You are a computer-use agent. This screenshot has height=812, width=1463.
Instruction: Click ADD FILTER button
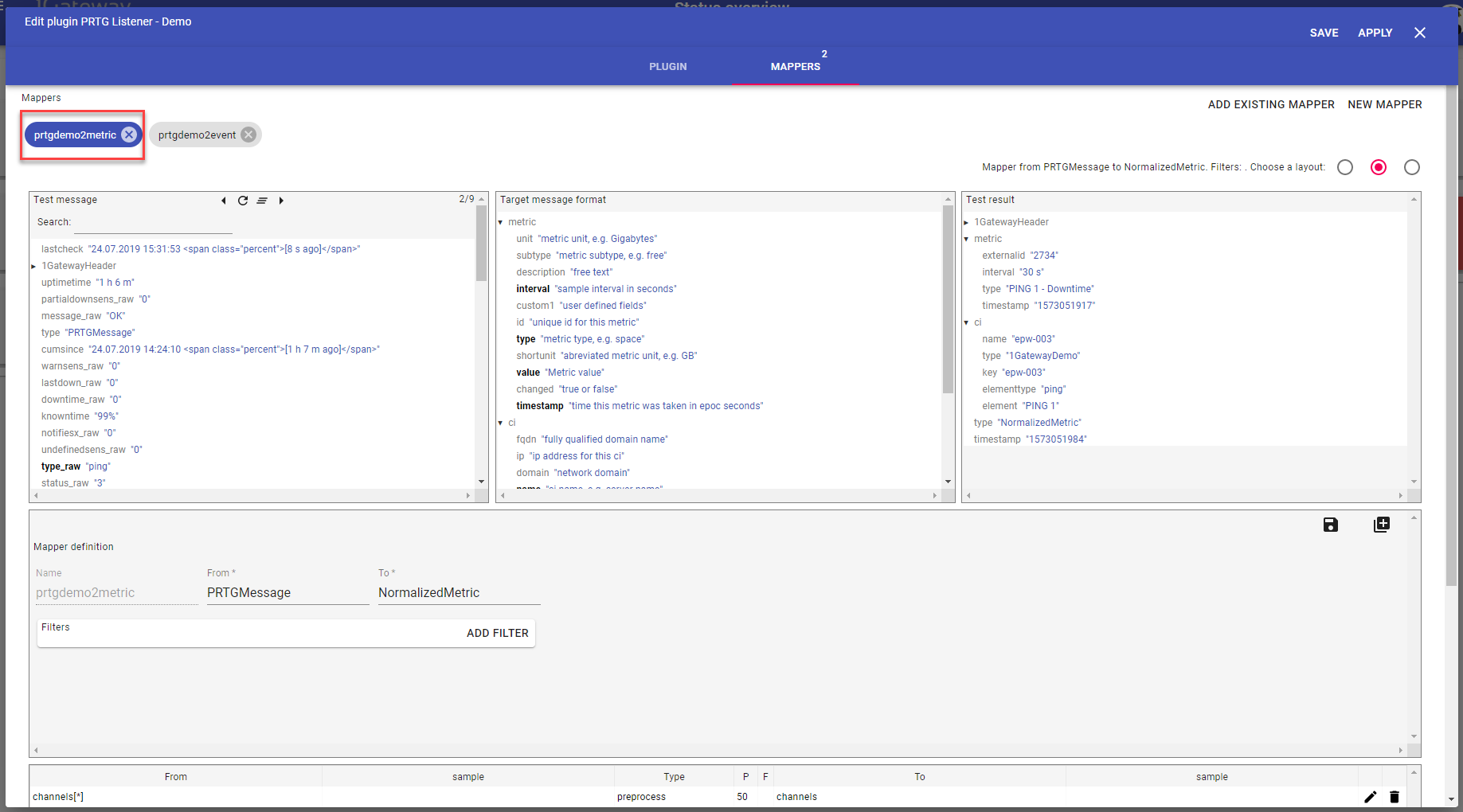(x=497, y=633)
